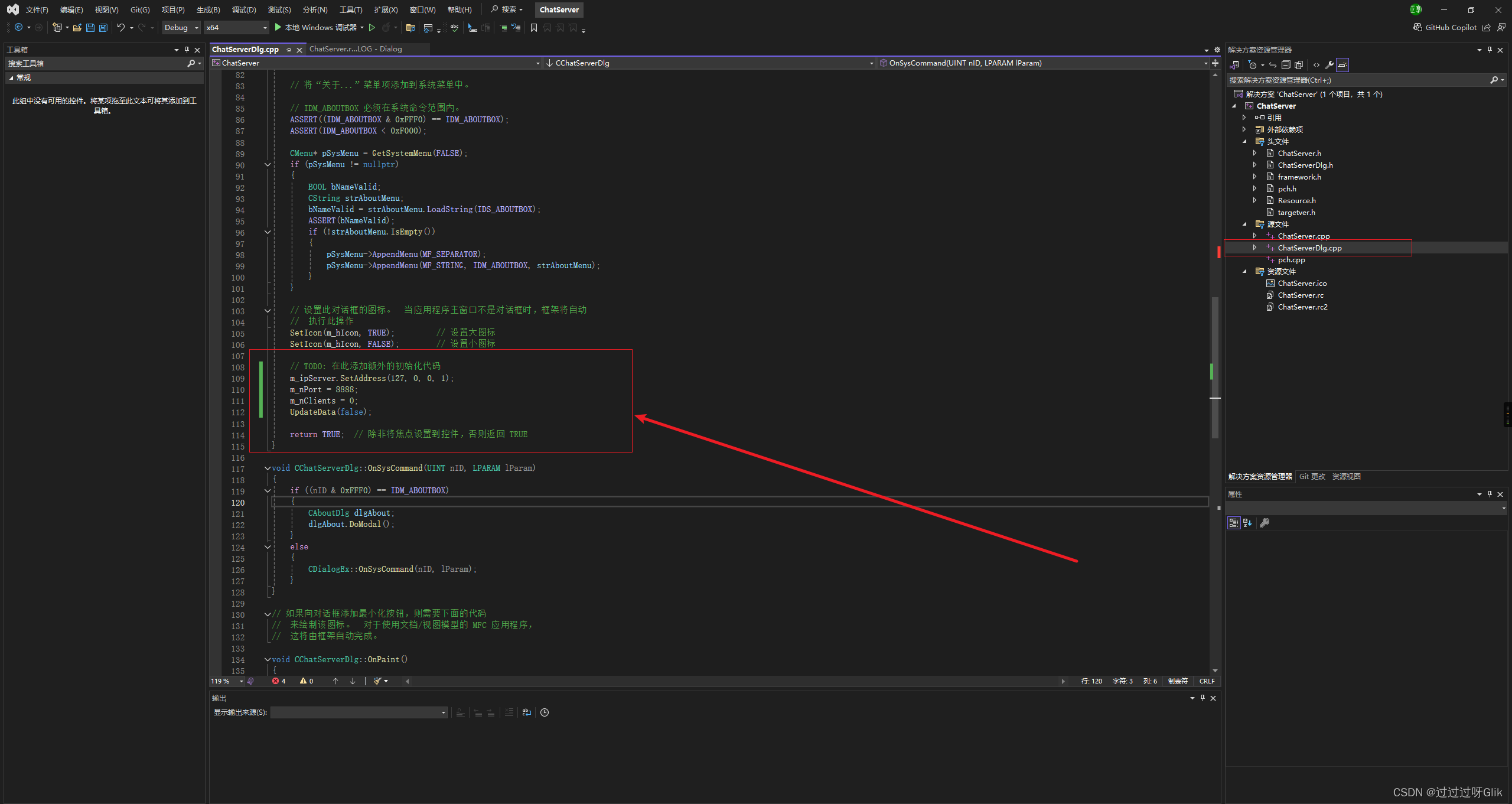The image size is (1512, 804).
Task: Collapse all in Solution Explorer toolbar
Action: click(x=1285, y=65)
